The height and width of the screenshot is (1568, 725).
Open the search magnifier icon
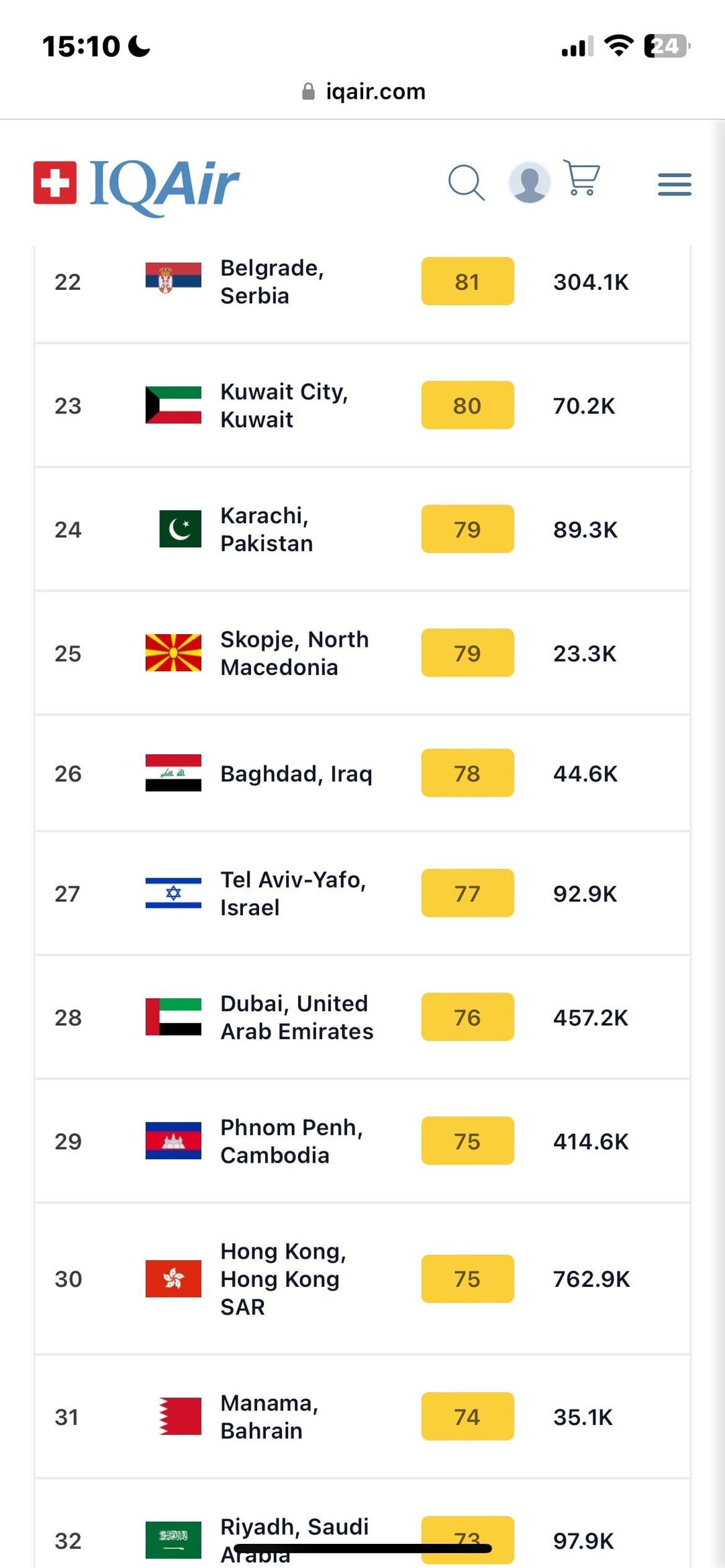(x=467, y=183)
